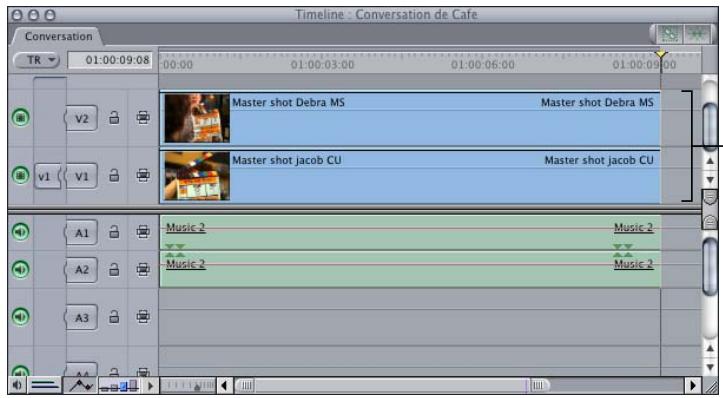Click video scroll down arrow
This screenshot has height=398, width=723.
[x=710, y=179]
